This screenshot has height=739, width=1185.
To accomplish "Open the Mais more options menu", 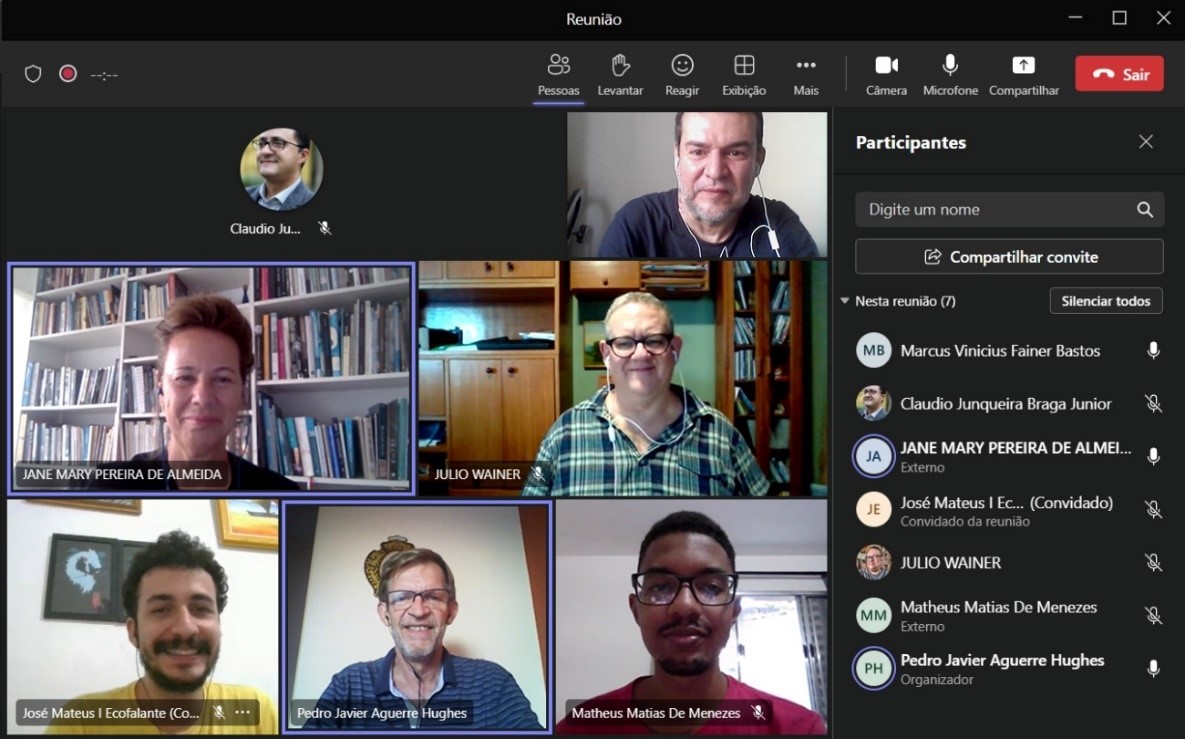I will 806,75.
